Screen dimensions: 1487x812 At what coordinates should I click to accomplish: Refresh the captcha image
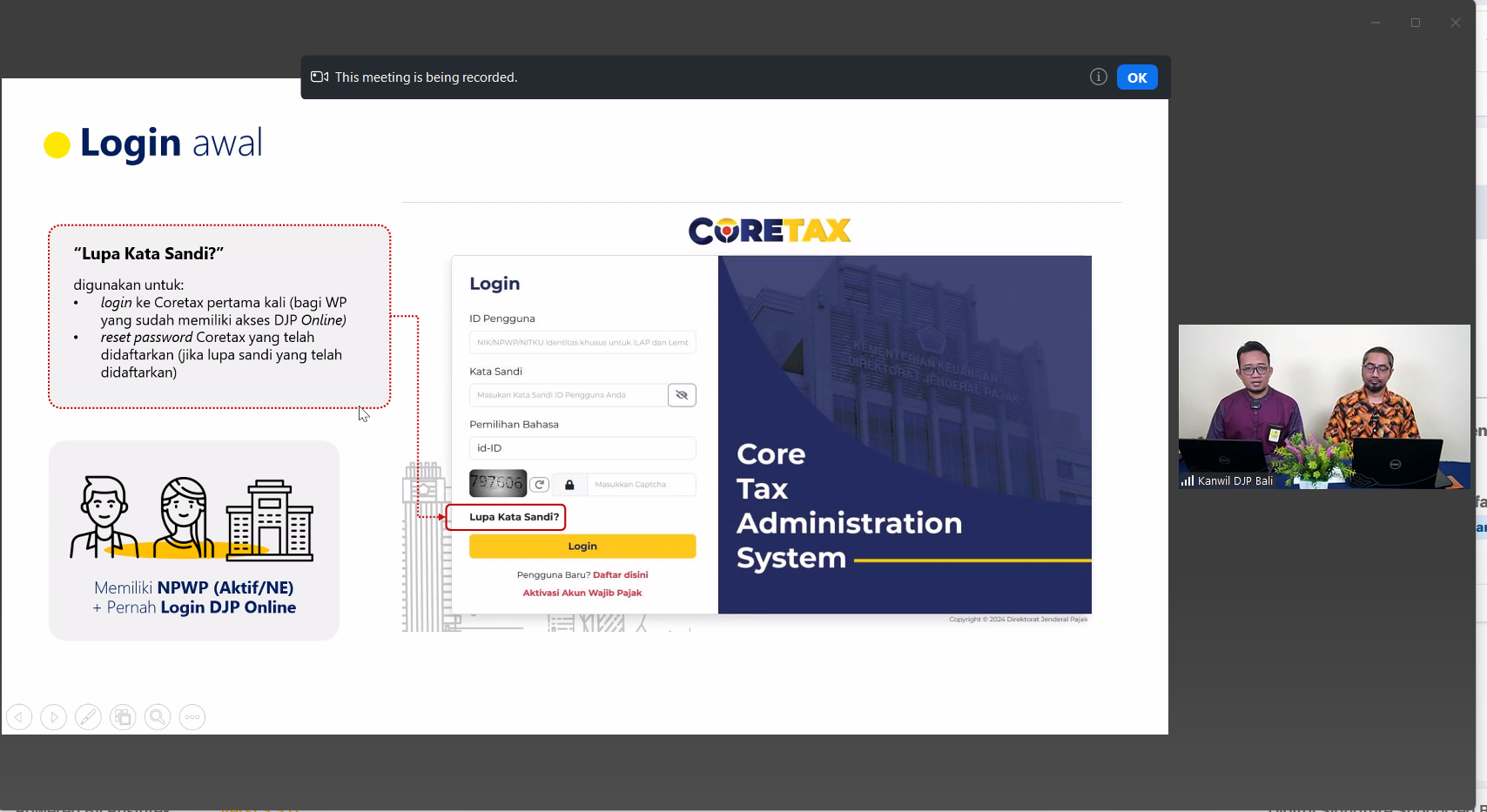click(x=540, y=485)
